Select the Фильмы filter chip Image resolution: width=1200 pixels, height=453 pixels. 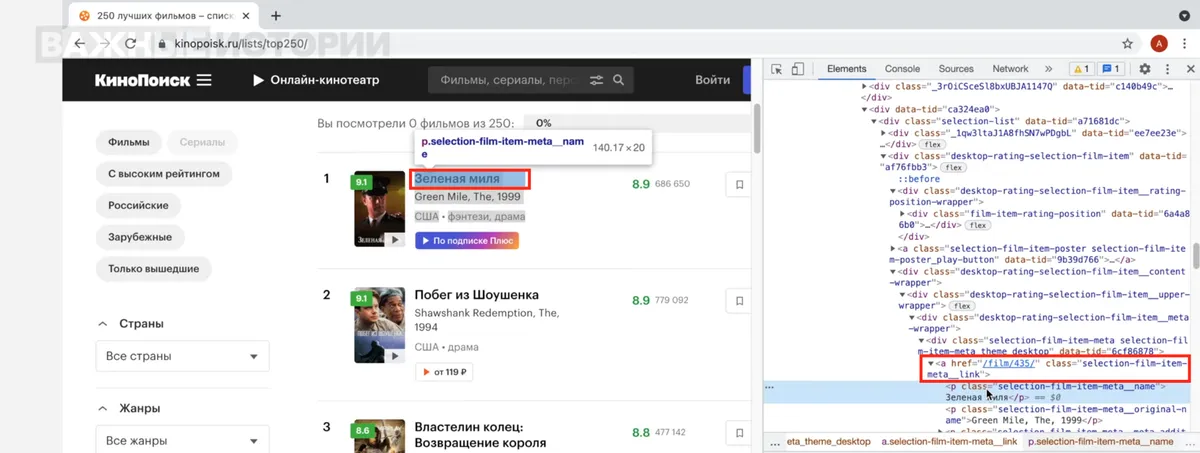[128, 142]
